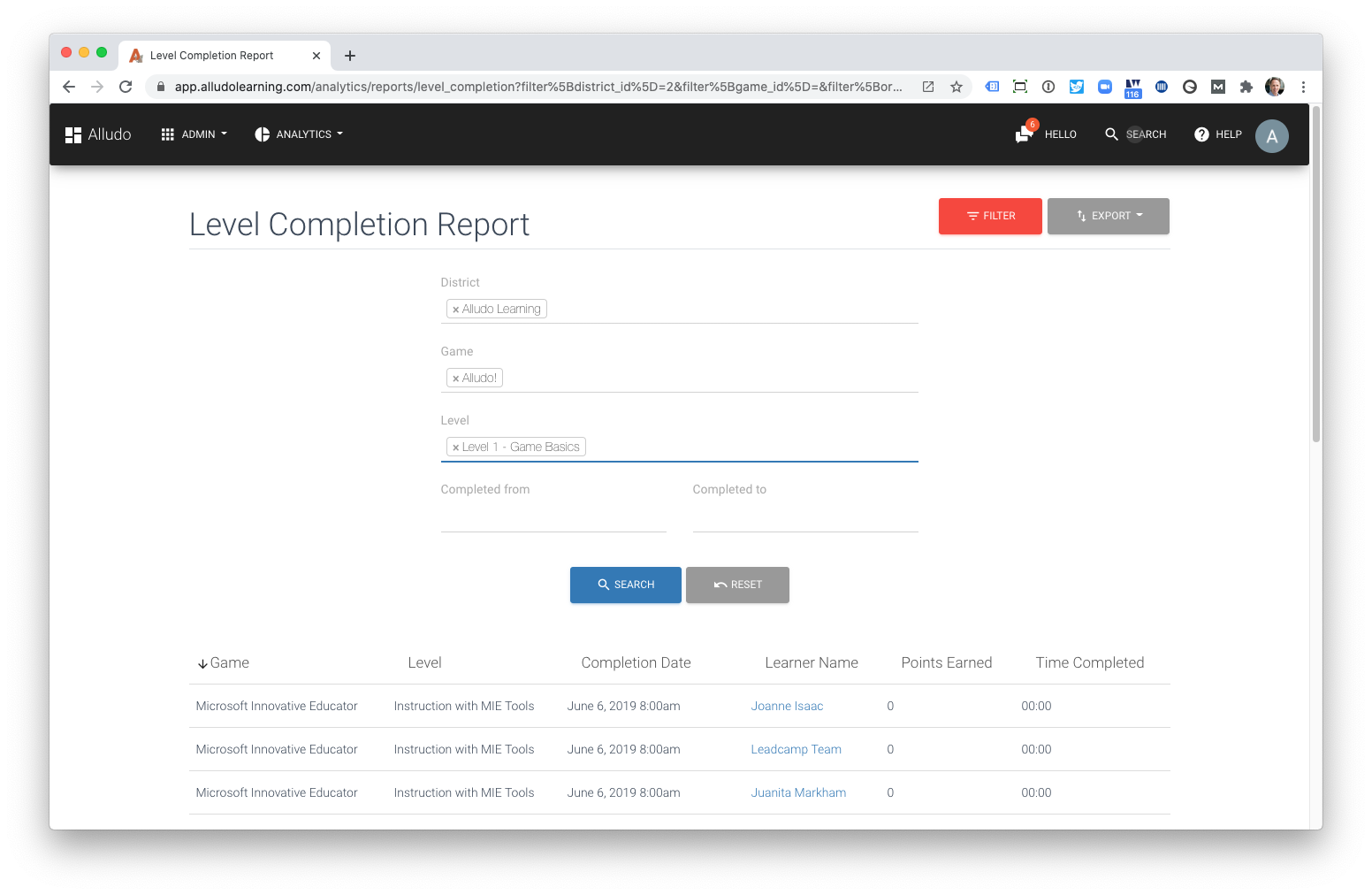The height and width of the screenshot is (895, 1372).
Task: Click the M square extension icon
Action: 1218,87
